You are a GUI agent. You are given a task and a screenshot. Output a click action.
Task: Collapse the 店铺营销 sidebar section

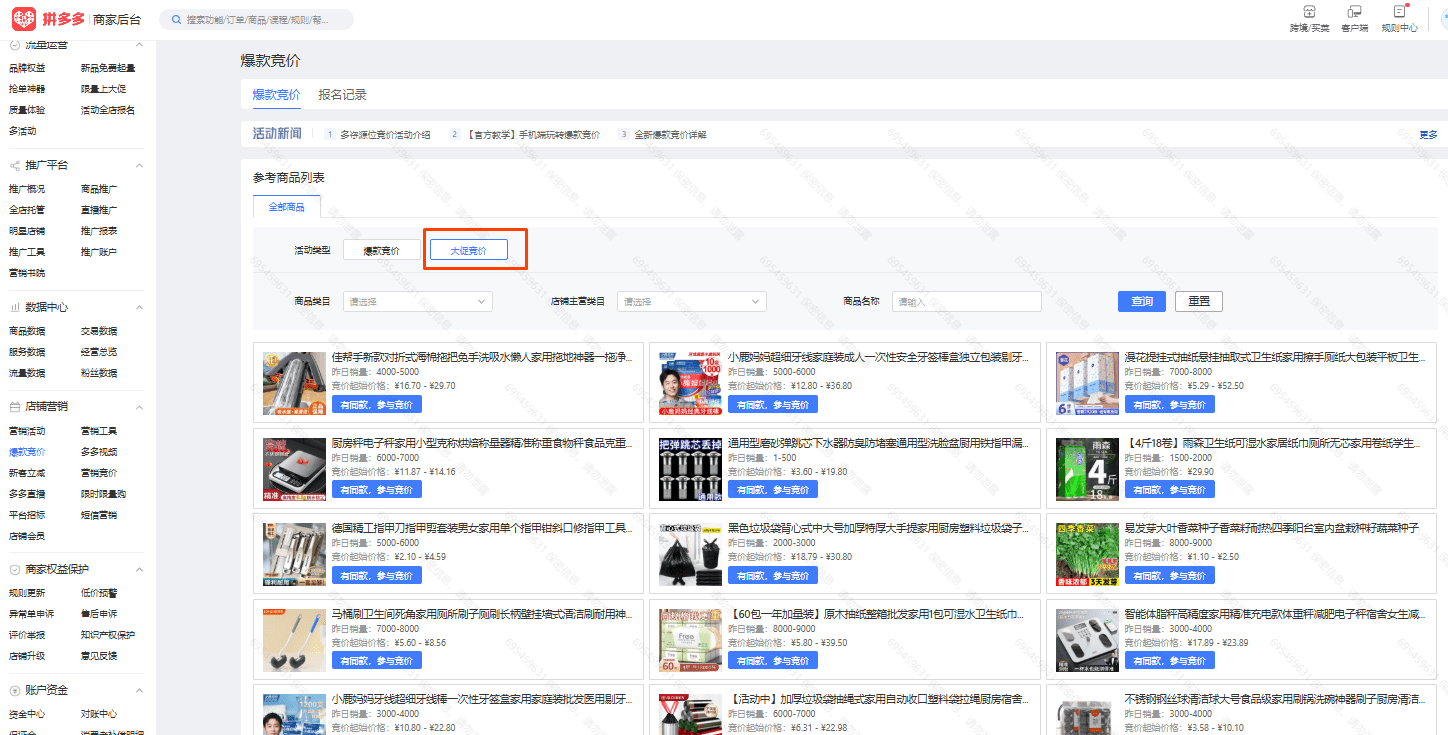tap(139, 407)
